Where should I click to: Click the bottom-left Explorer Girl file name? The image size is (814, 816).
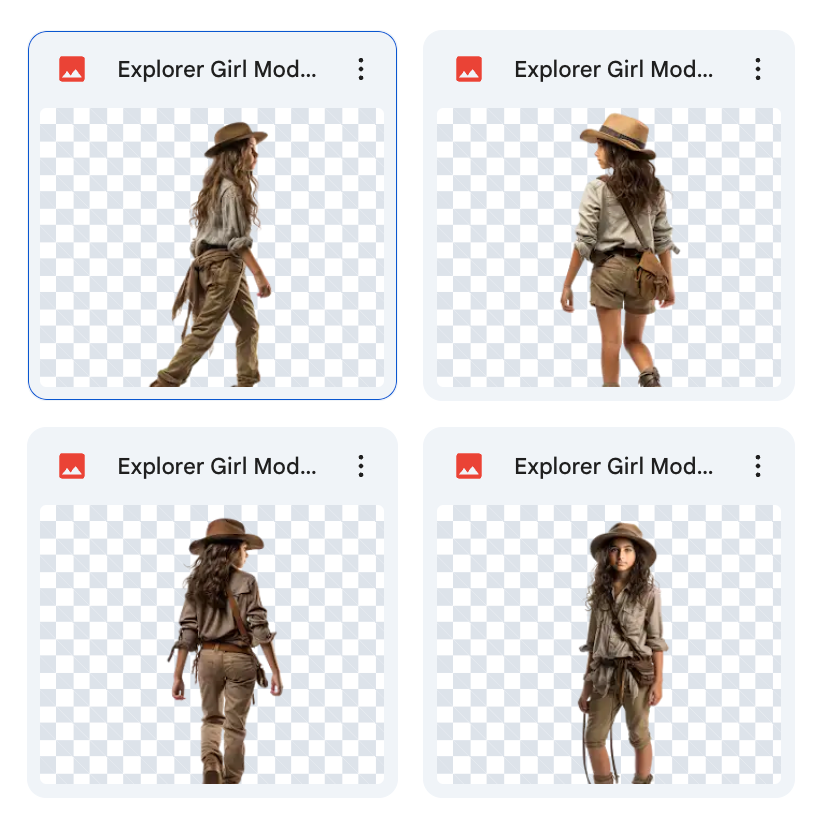pyautogui.click(x=217, y=466)
